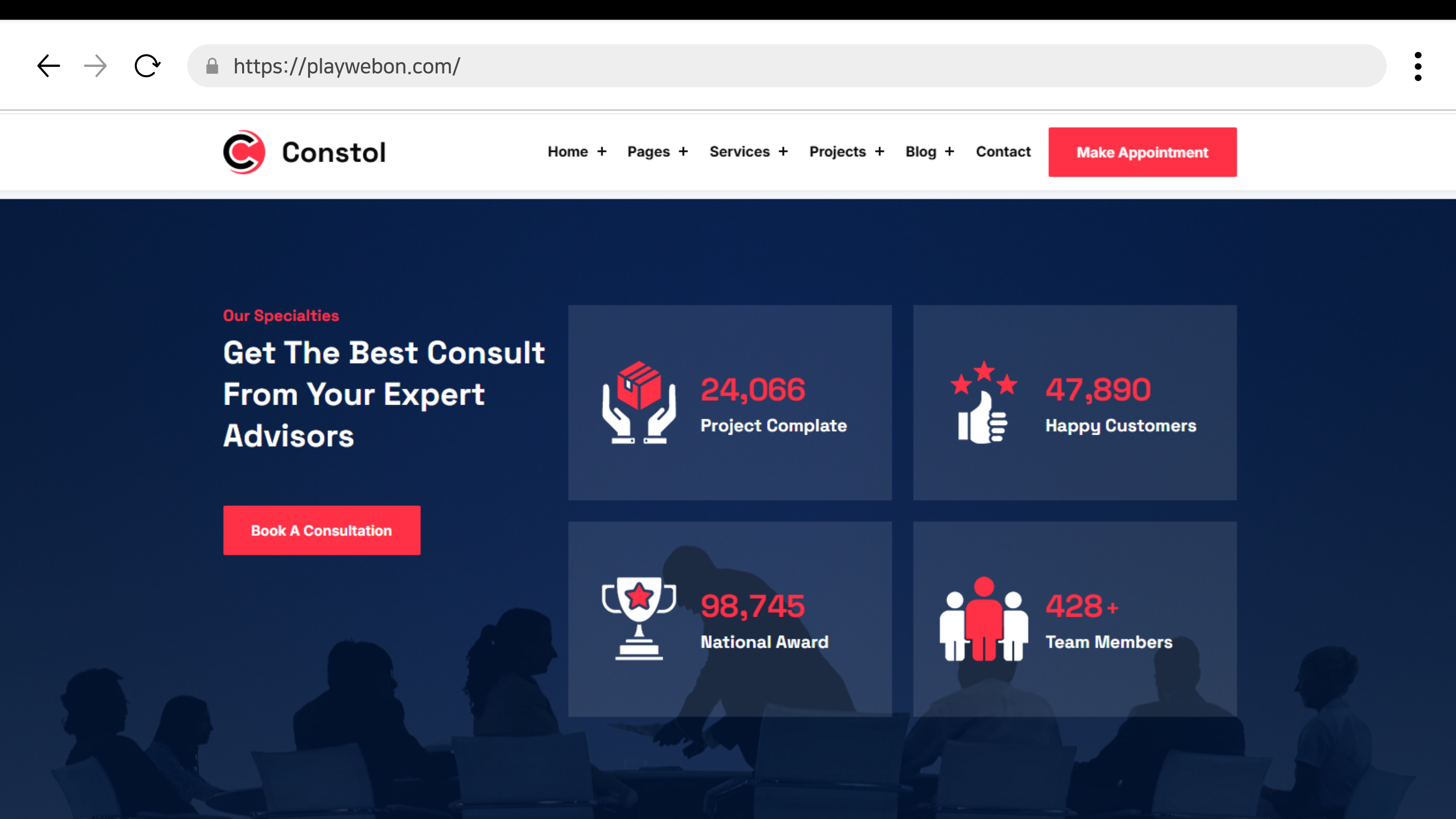Open the Blog menu item
This screenshot has height=819, width=1456.
tap(921, 151)
